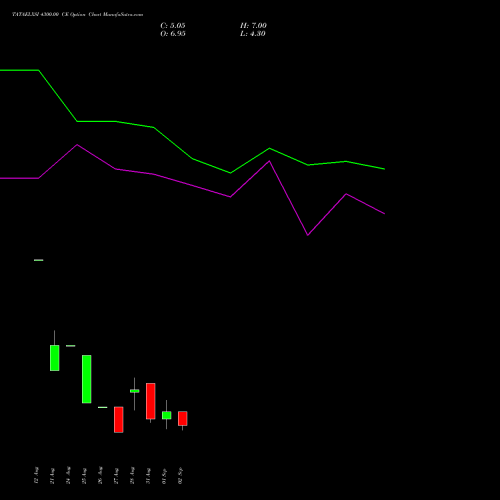This screenshot has width=500, height=500.
Task: Click the close value 'C: 5.05'
Action: 173,26
